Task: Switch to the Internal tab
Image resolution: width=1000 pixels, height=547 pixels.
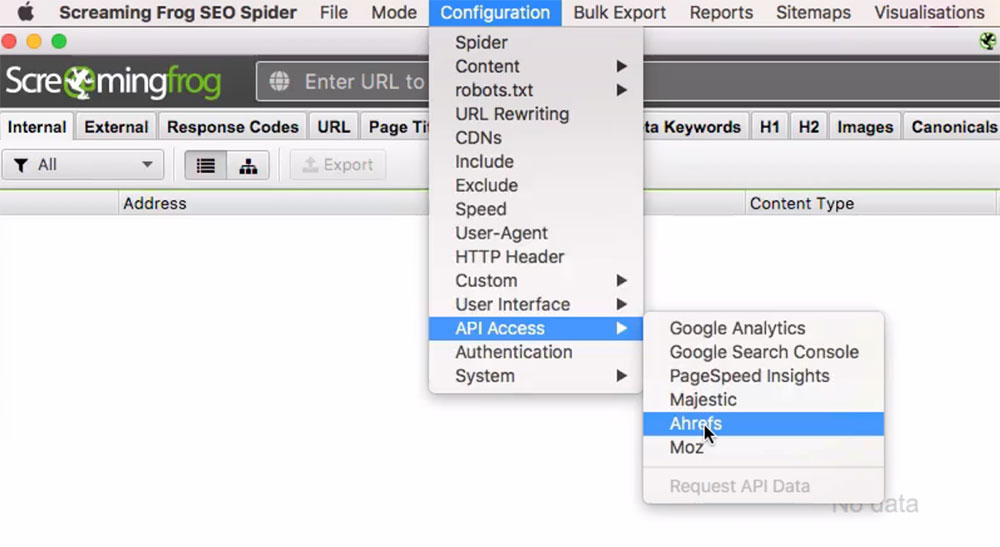Action: [37, 127]
